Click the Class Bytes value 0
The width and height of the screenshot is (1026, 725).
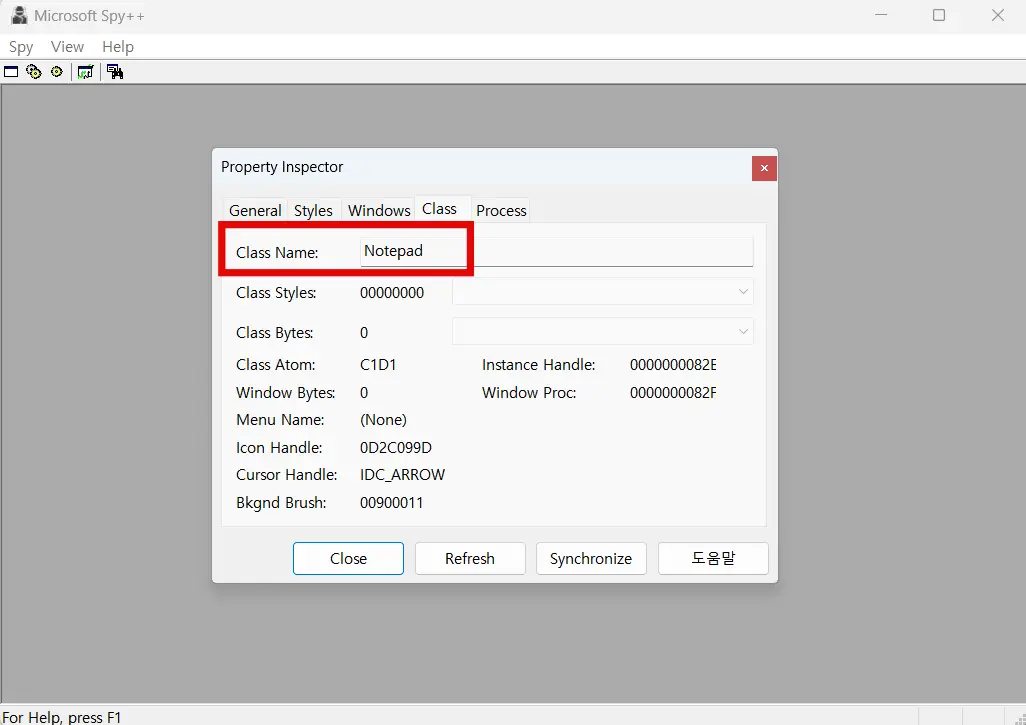click(364, 333)
